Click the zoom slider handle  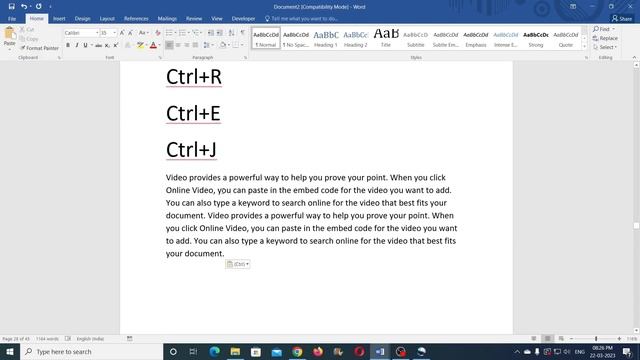pyautogui.click(x=596, y=339)
